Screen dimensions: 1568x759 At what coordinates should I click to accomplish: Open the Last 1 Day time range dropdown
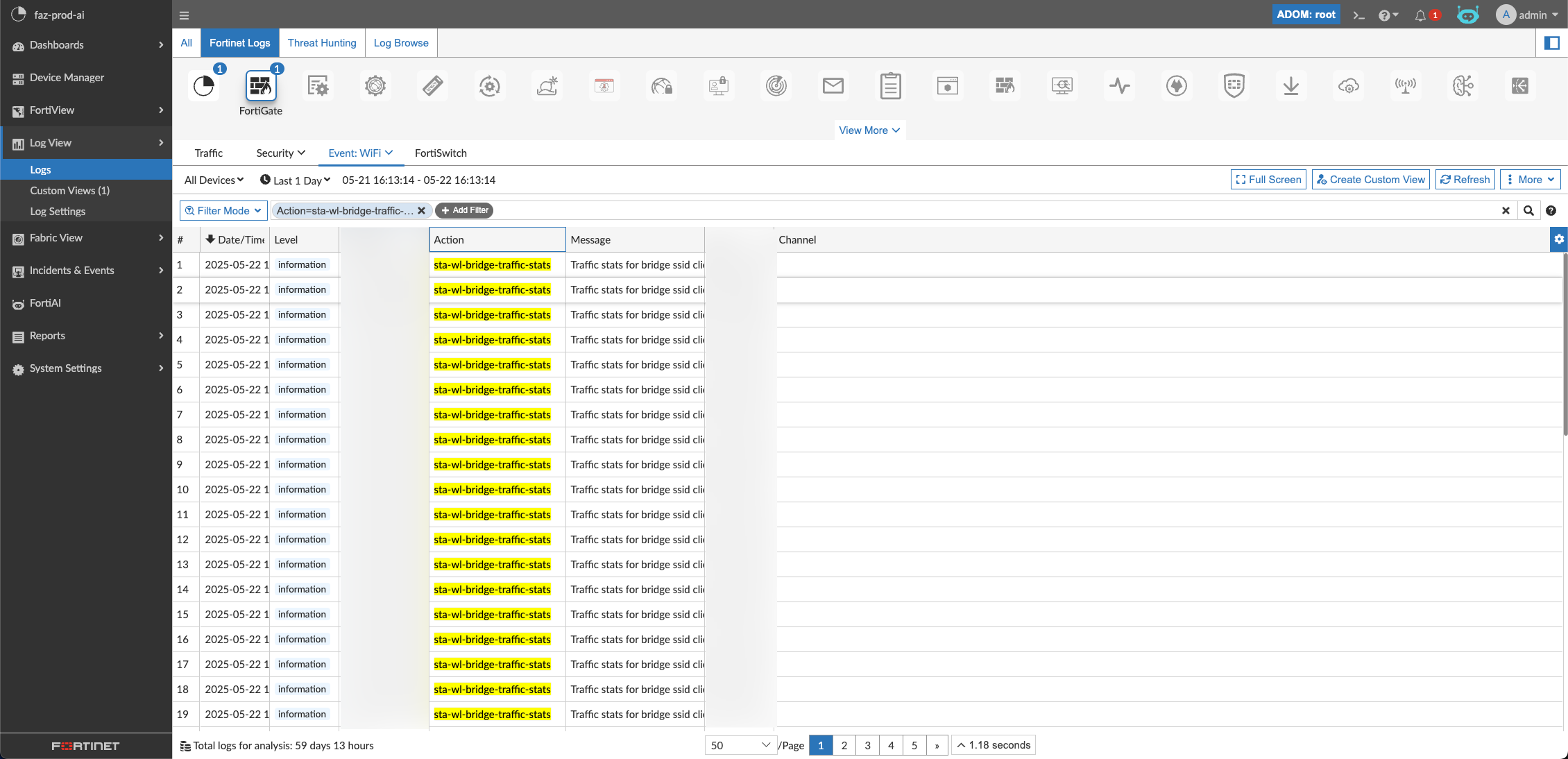(x=296, y=180)
